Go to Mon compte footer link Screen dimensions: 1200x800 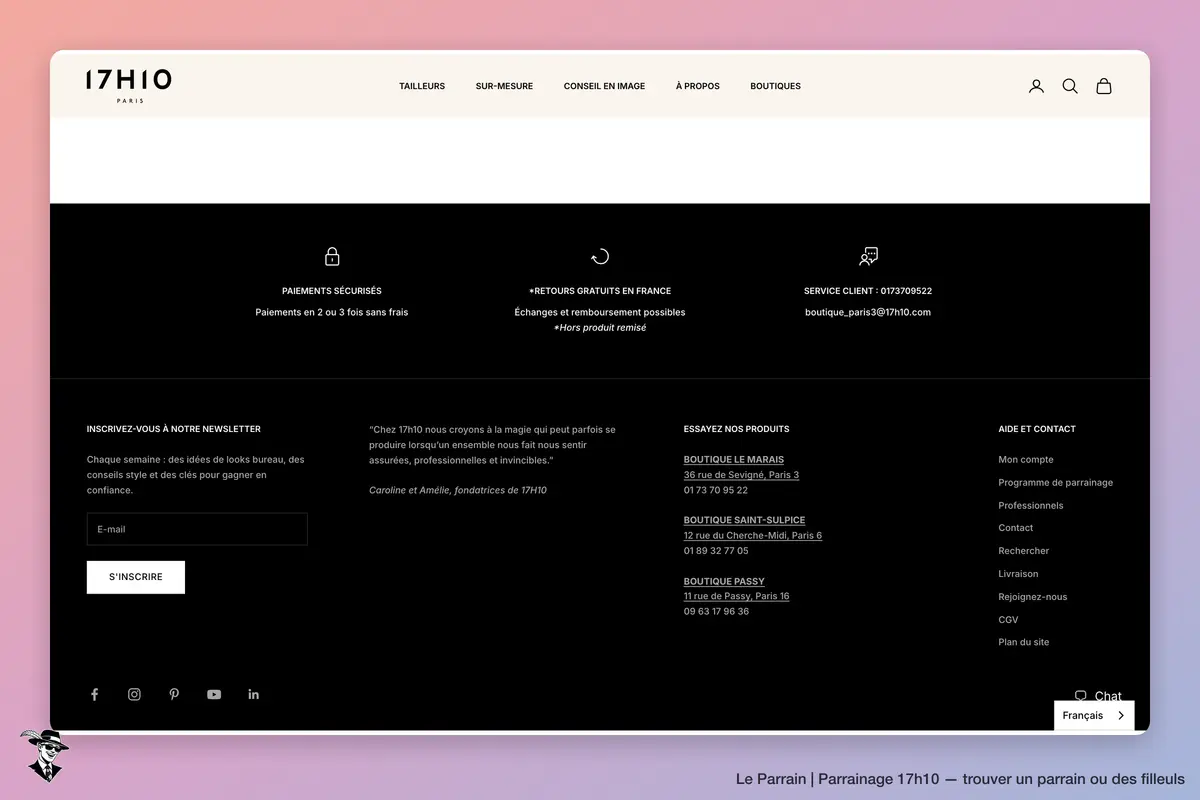click(x=1026, y=460)
